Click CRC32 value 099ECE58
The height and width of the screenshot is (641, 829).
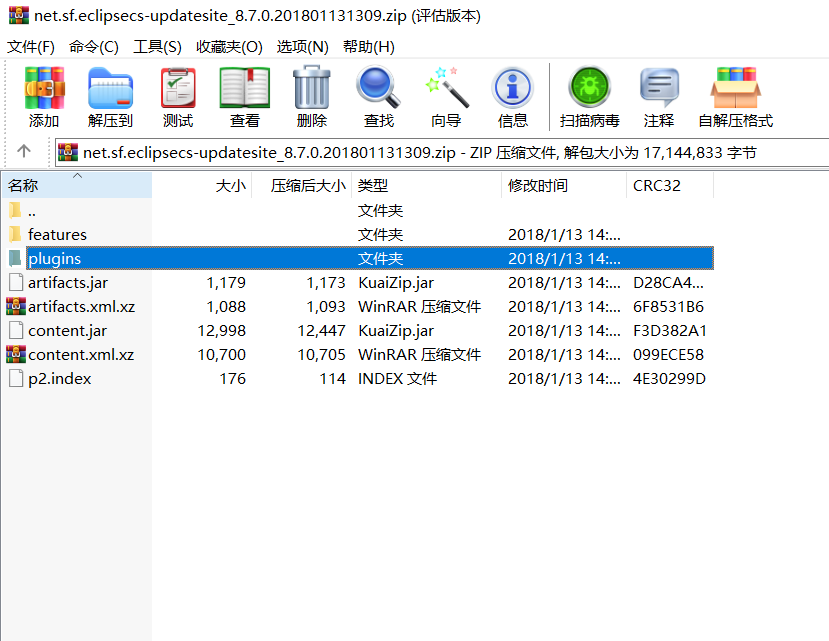(668, 355)
